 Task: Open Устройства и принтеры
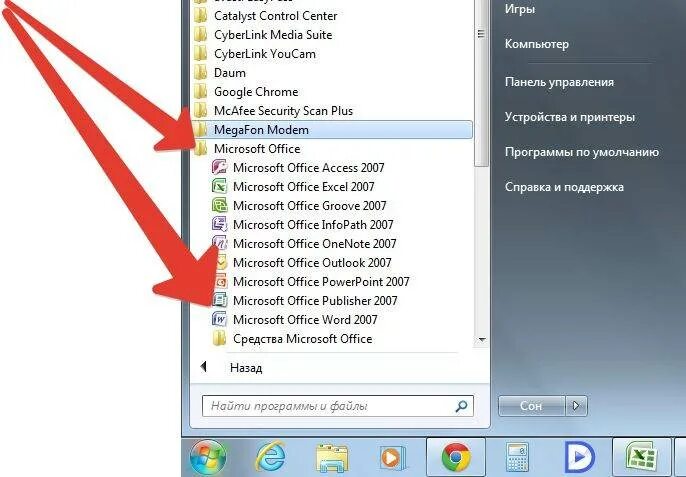tap(570, 117)
